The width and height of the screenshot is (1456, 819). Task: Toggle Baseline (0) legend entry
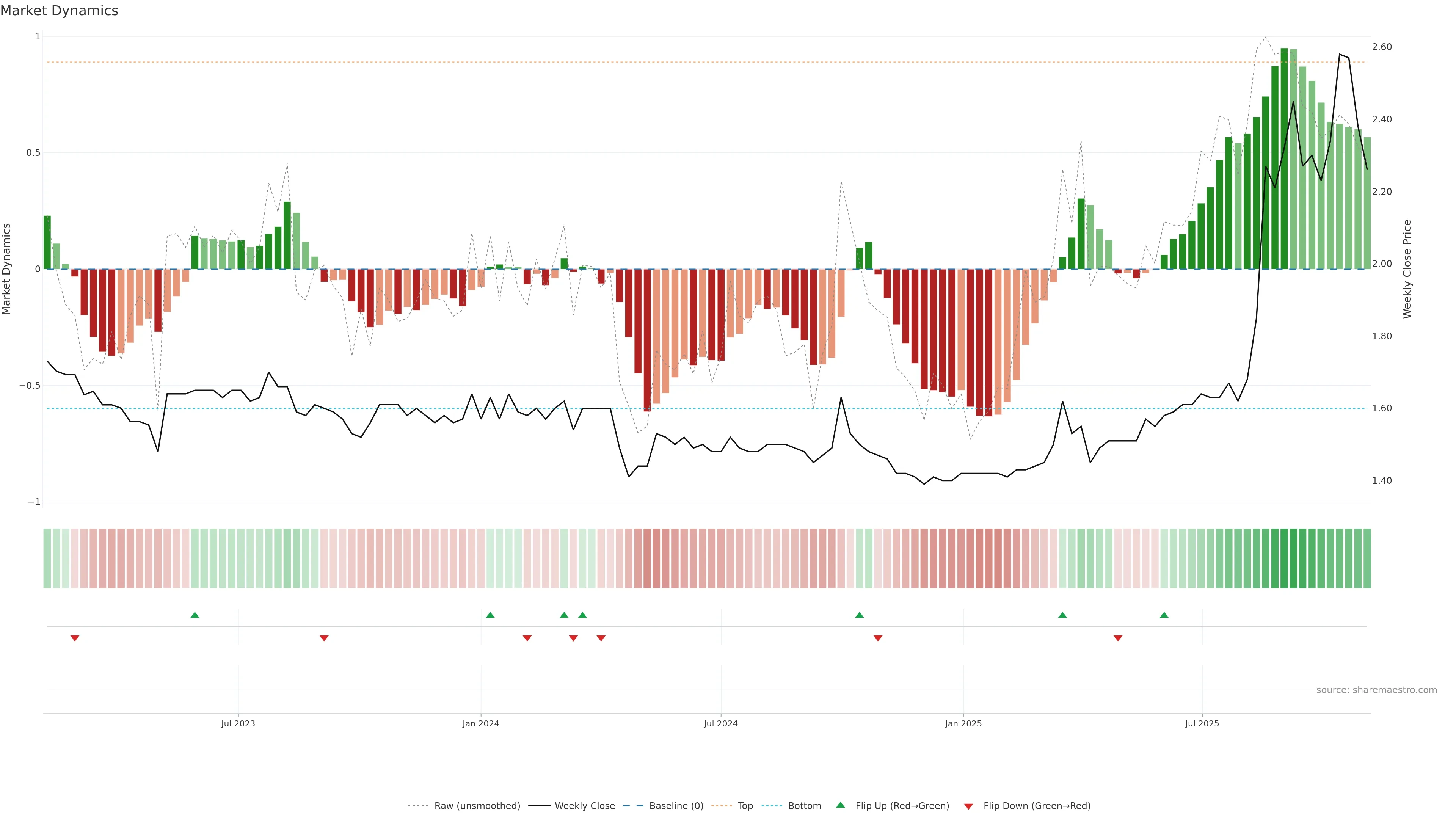pos(676,806)
